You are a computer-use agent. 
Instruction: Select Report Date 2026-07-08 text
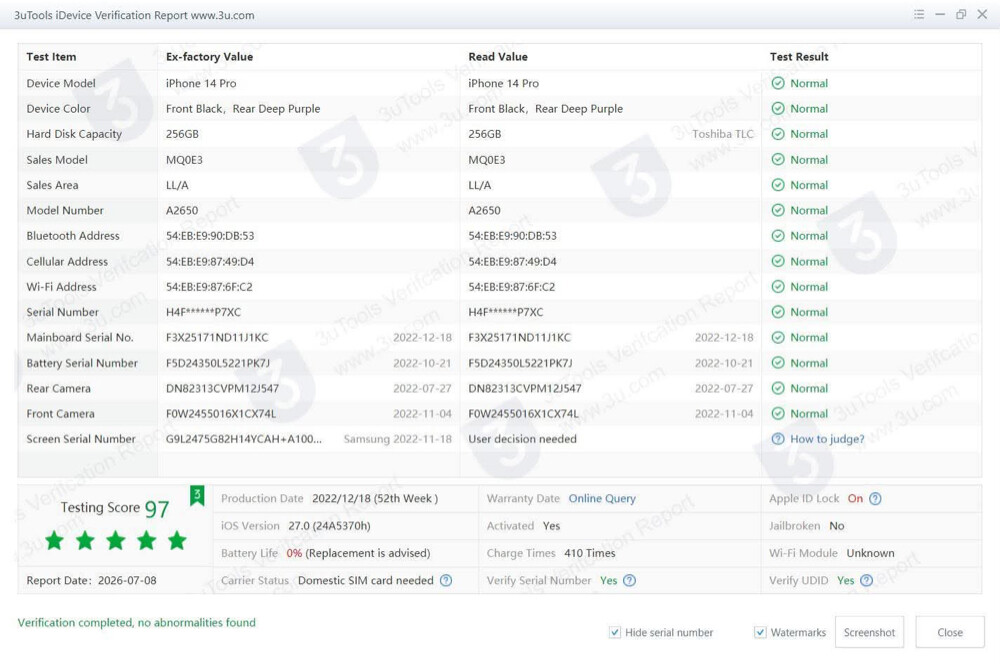91,580
